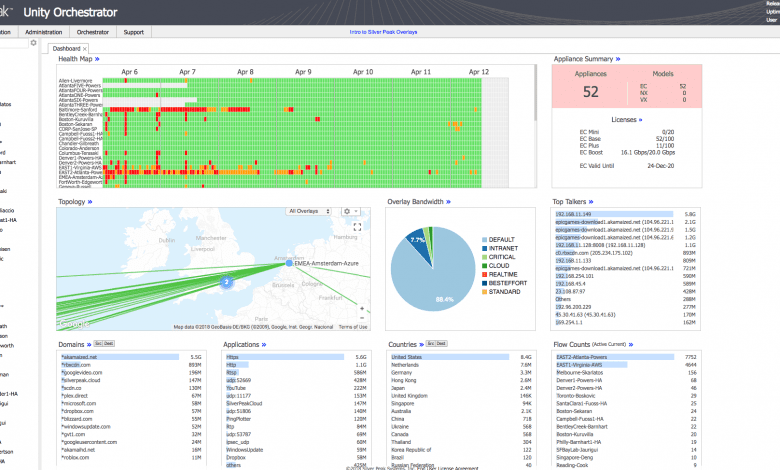780x470 pixels.
Task: Open topology map settings gear dropdown
Action: pos(350,211)
